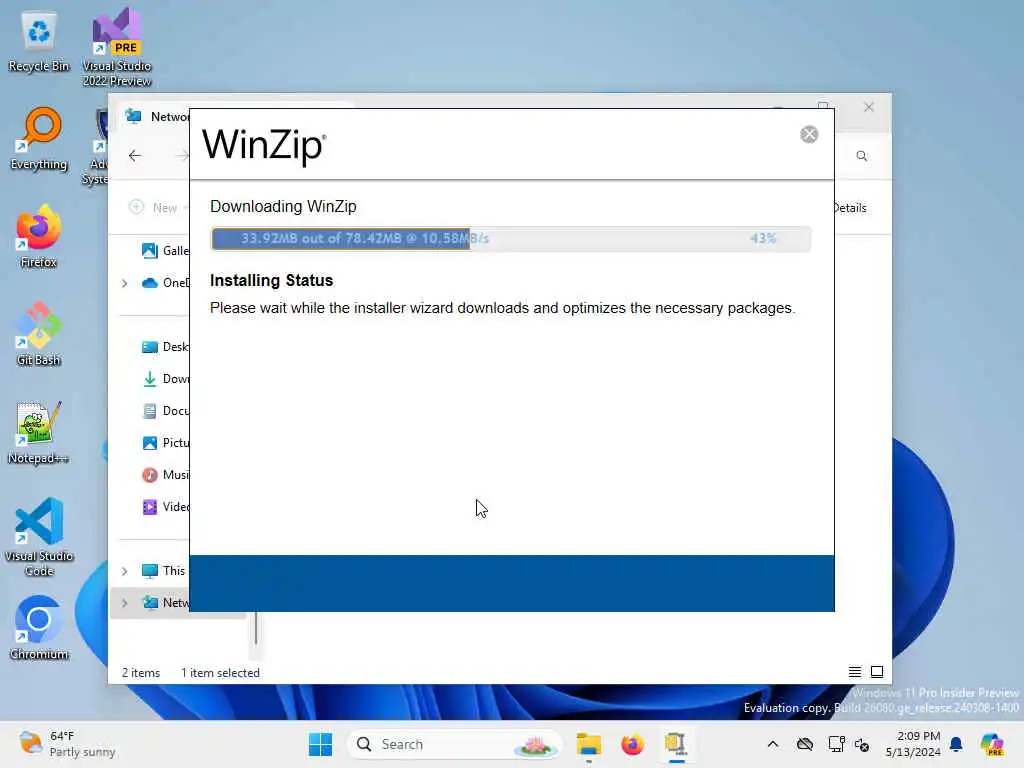Open Chromium desktop shortcut
The height and width of the screenshot is (768, 1024).
click(x=39, y=628)
